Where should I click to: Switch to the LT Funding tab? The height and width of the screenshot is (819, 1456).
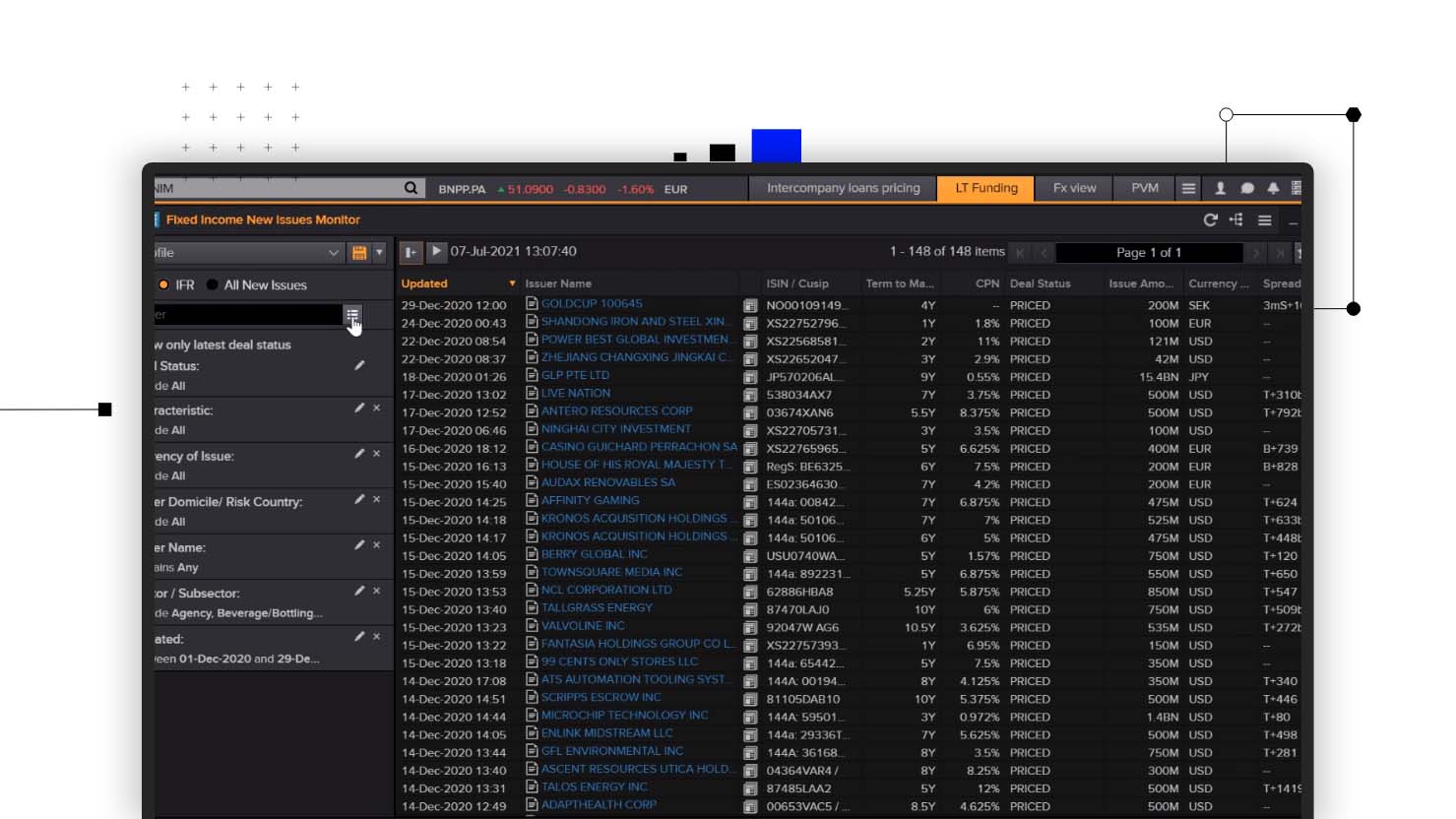tap(986, 188)
